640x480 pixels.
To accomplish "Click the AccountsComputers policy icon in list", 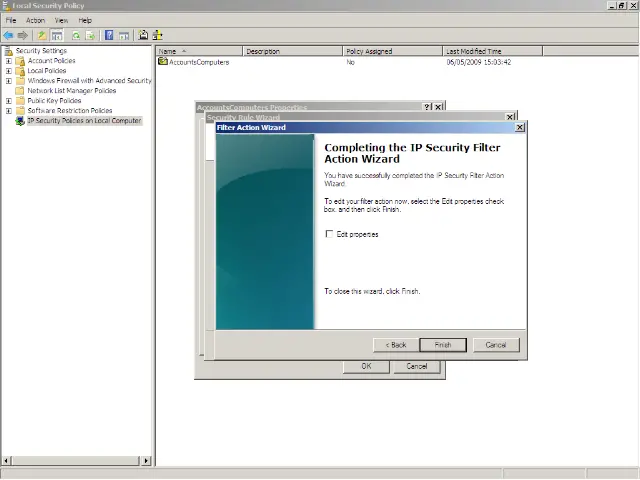I will [x=163, y=62].
